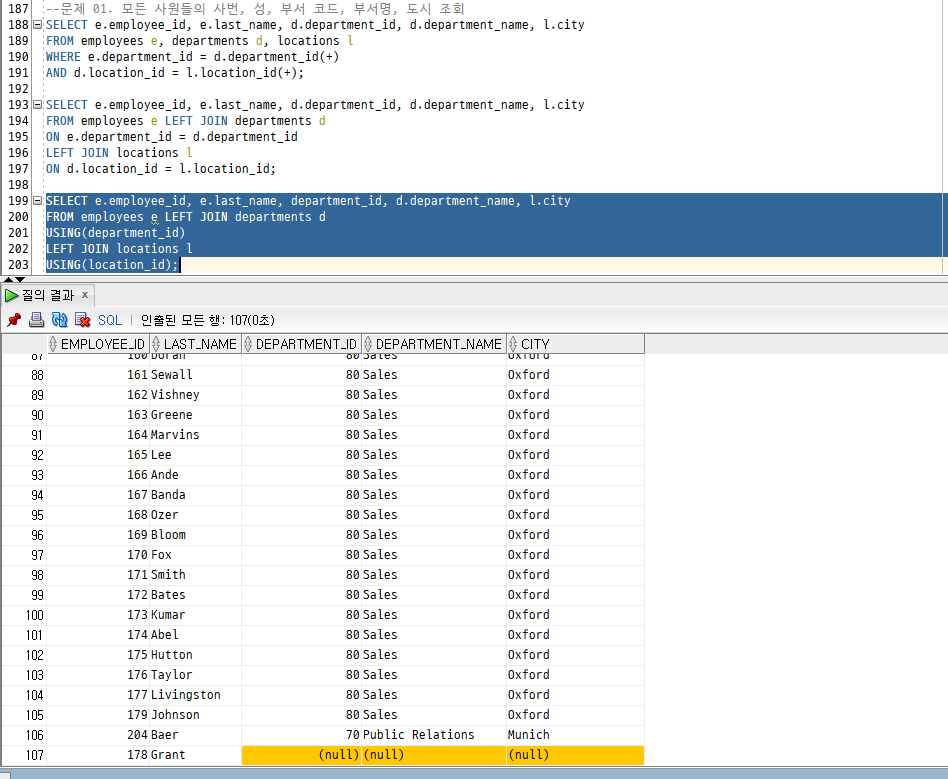Screen dimensions: 948x779
Task: Select the 'Vishney' last name cell
Action: pos(195,395)
